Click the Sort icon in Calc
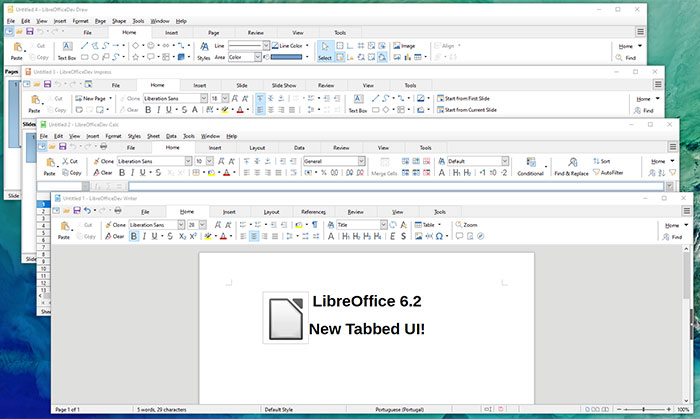The image size is (700, 419). pos(601,161)
